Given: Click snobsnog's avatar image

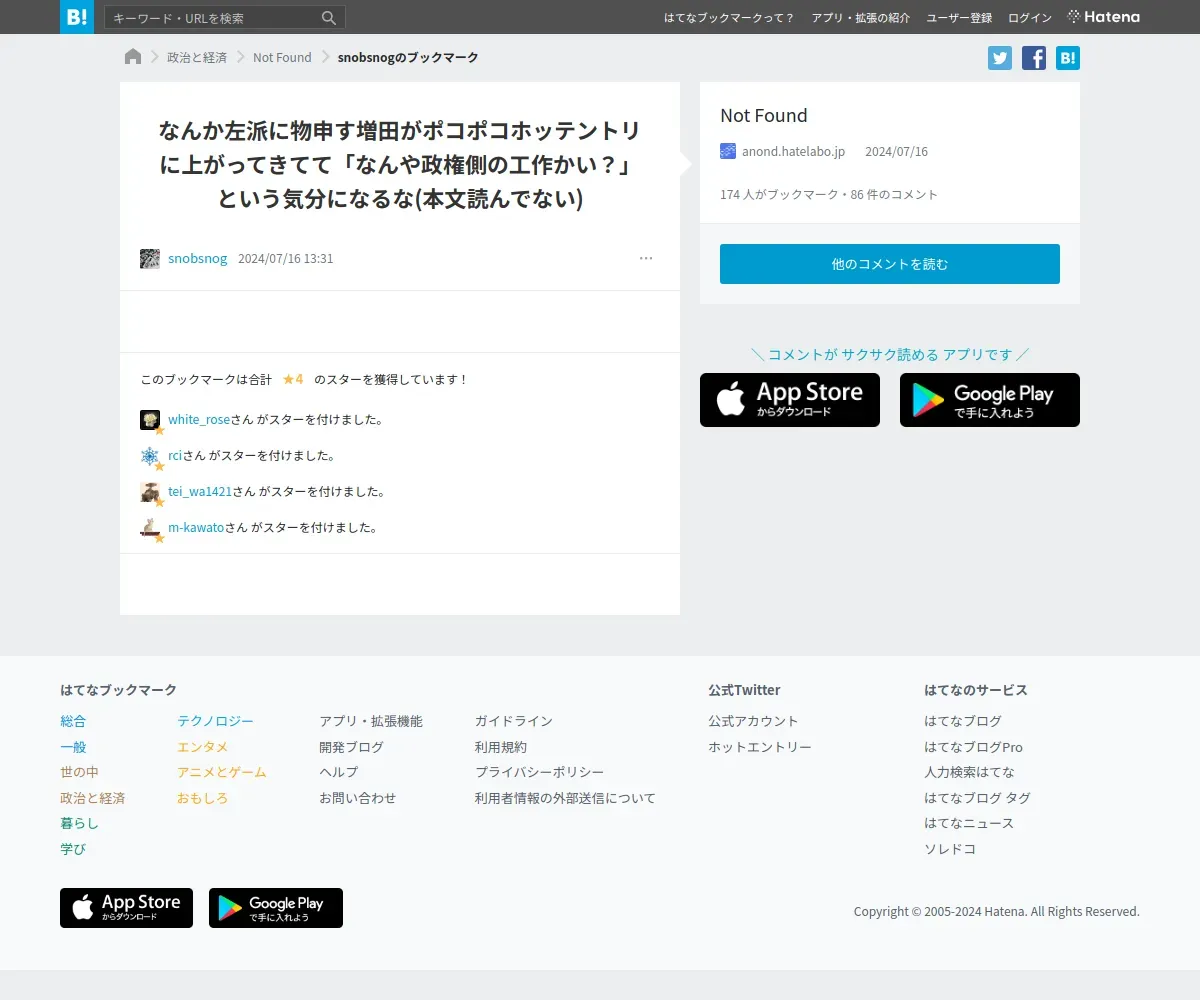Looking at the screenshot, I should click(150, 259).
